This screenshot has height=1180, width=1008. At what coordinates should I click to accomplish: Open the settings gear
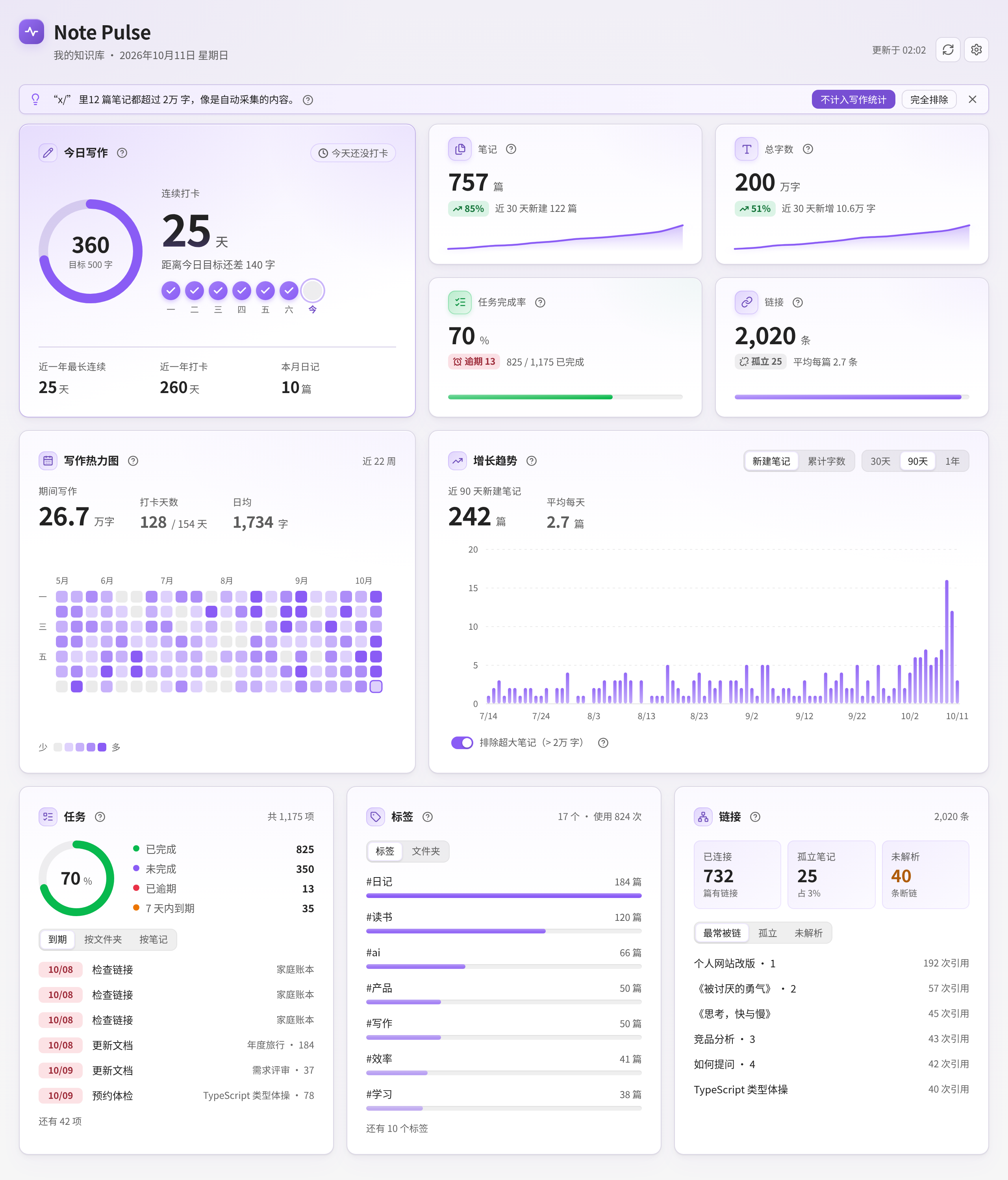click(x=976, y=50)
